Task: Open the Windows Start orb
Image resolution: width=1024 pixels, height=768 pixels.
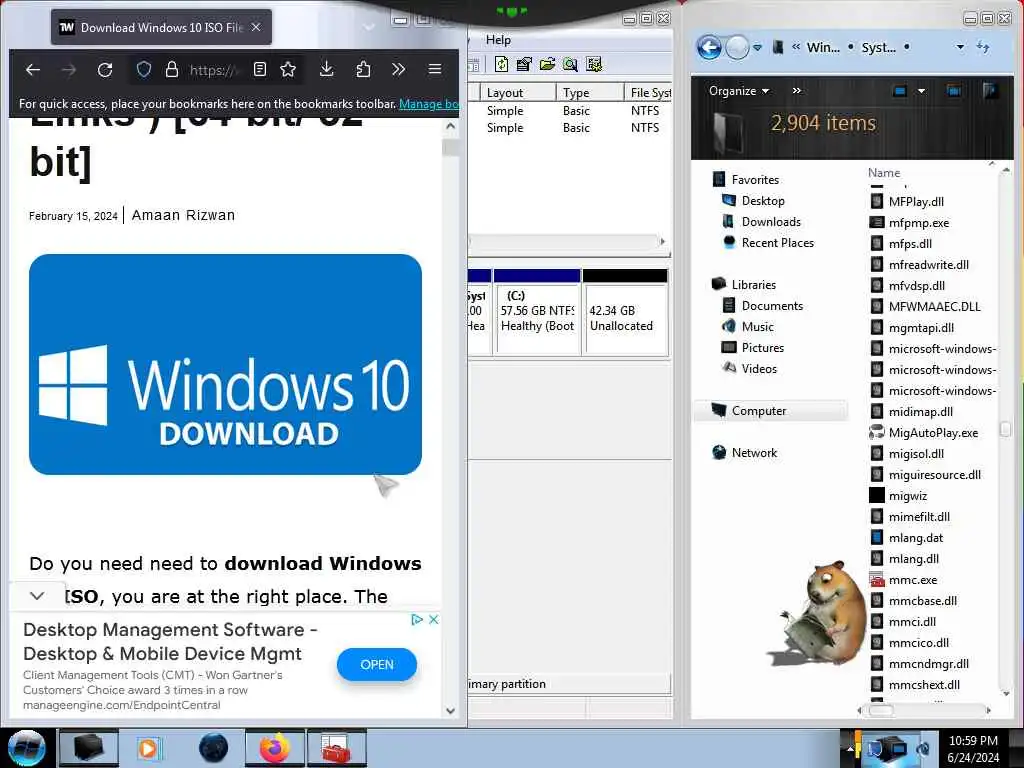Action: (x=26, y=748)
